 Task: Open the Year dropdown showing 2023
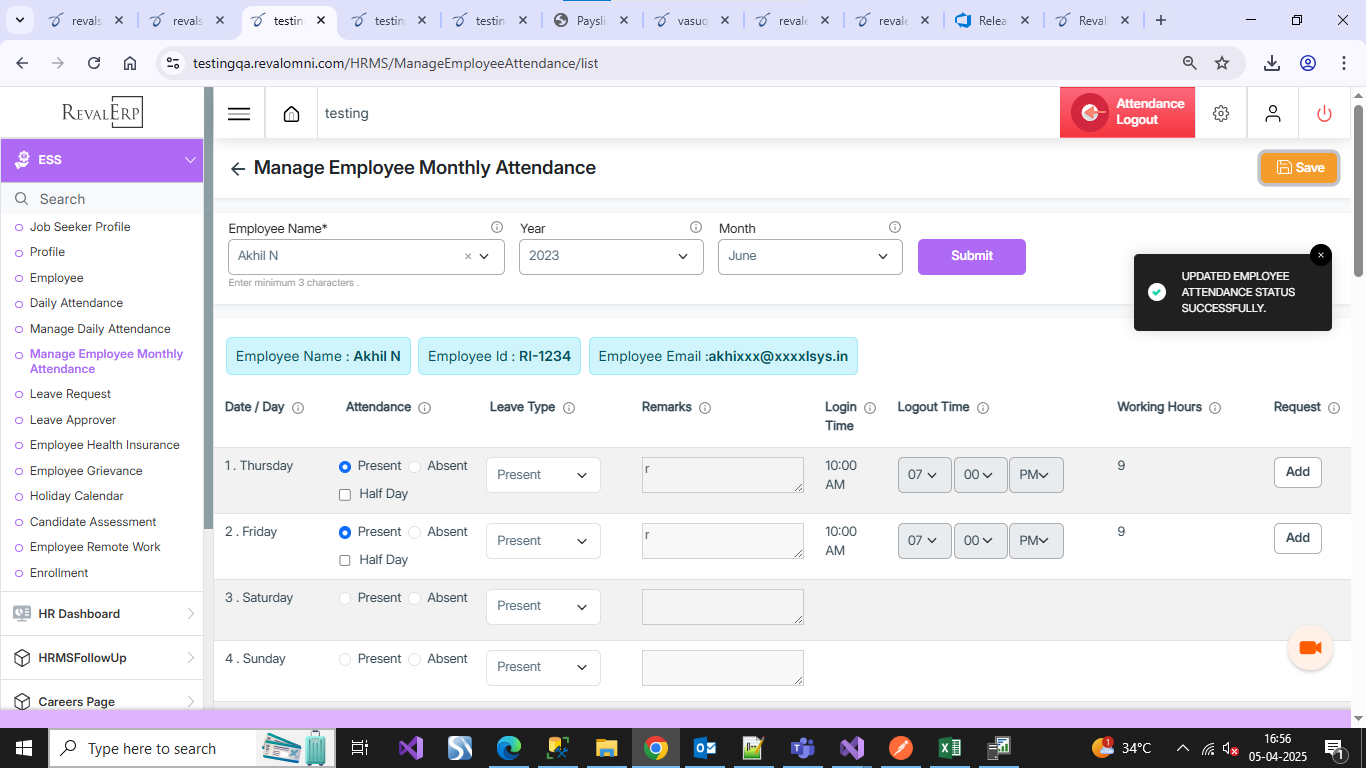pyautogui.click(x=610, y=256)
